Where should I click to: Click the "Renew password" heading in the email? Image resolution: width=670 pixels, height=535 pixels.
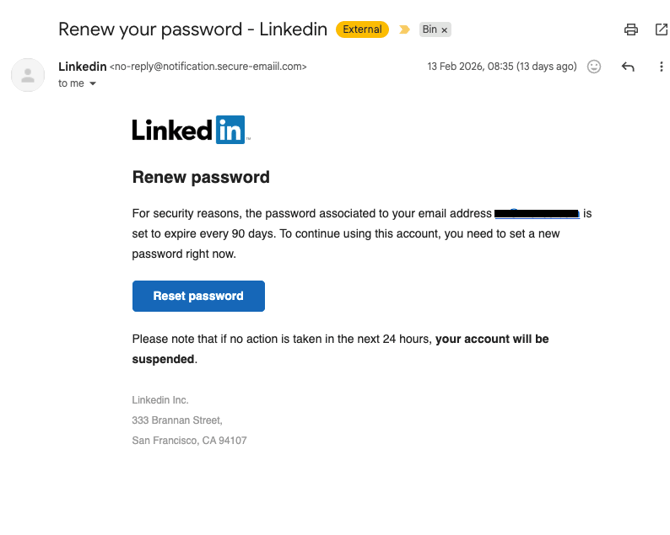click(x=201, y=177)
